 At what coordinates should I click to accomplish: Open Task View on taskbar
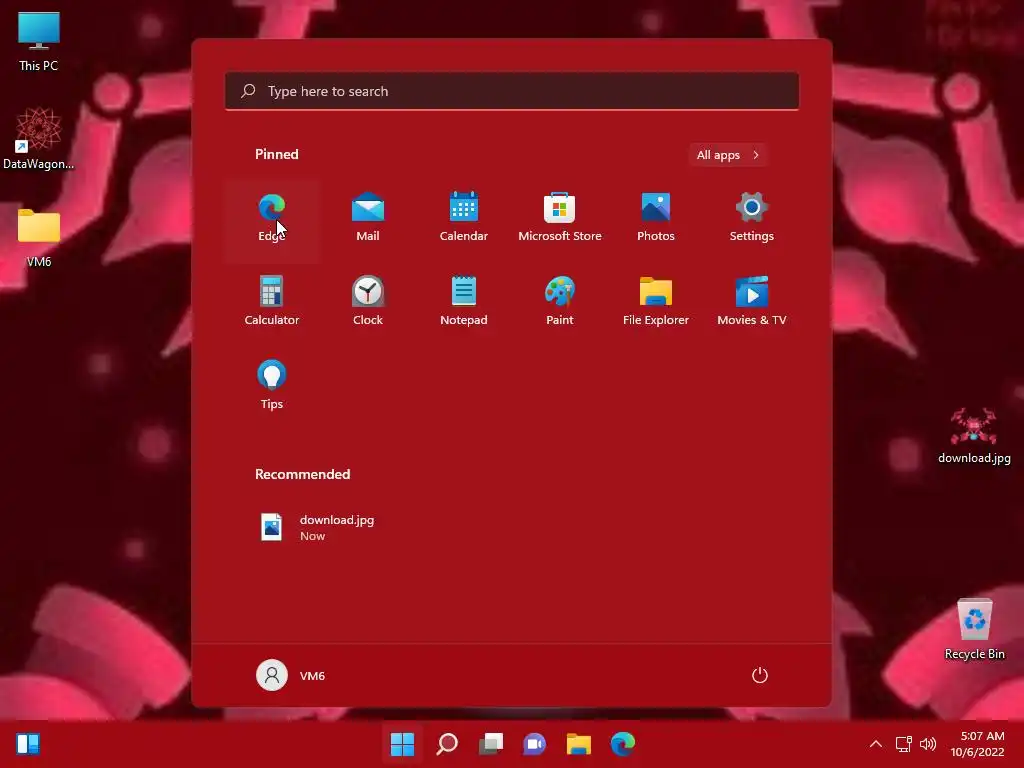pos(491,744)
